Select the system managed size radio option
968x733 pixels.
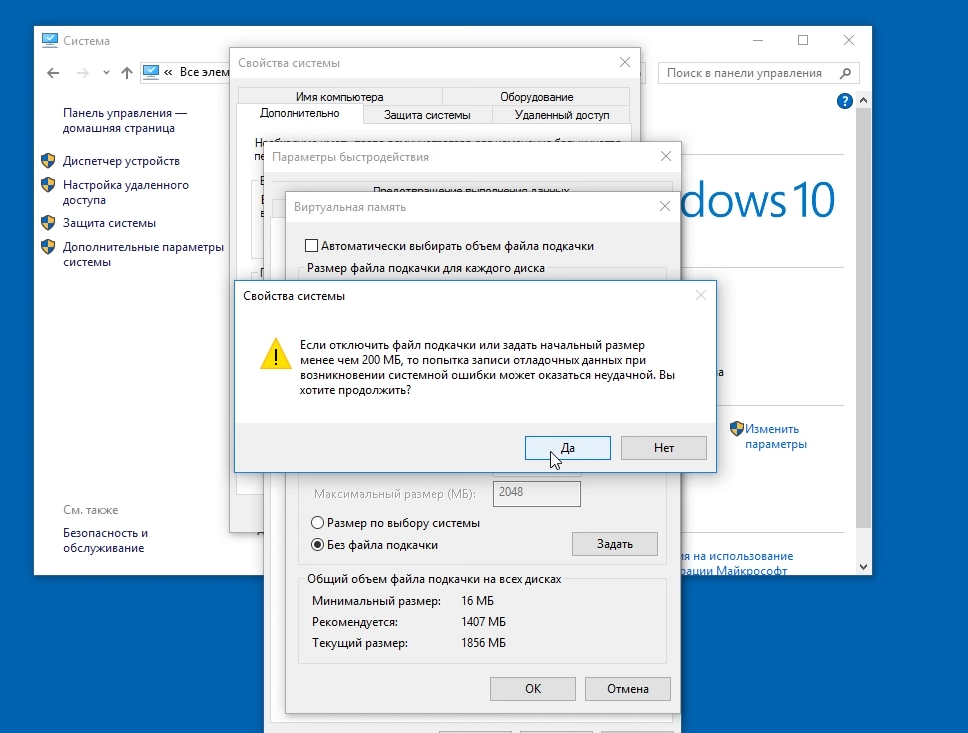tap(318, 523)
